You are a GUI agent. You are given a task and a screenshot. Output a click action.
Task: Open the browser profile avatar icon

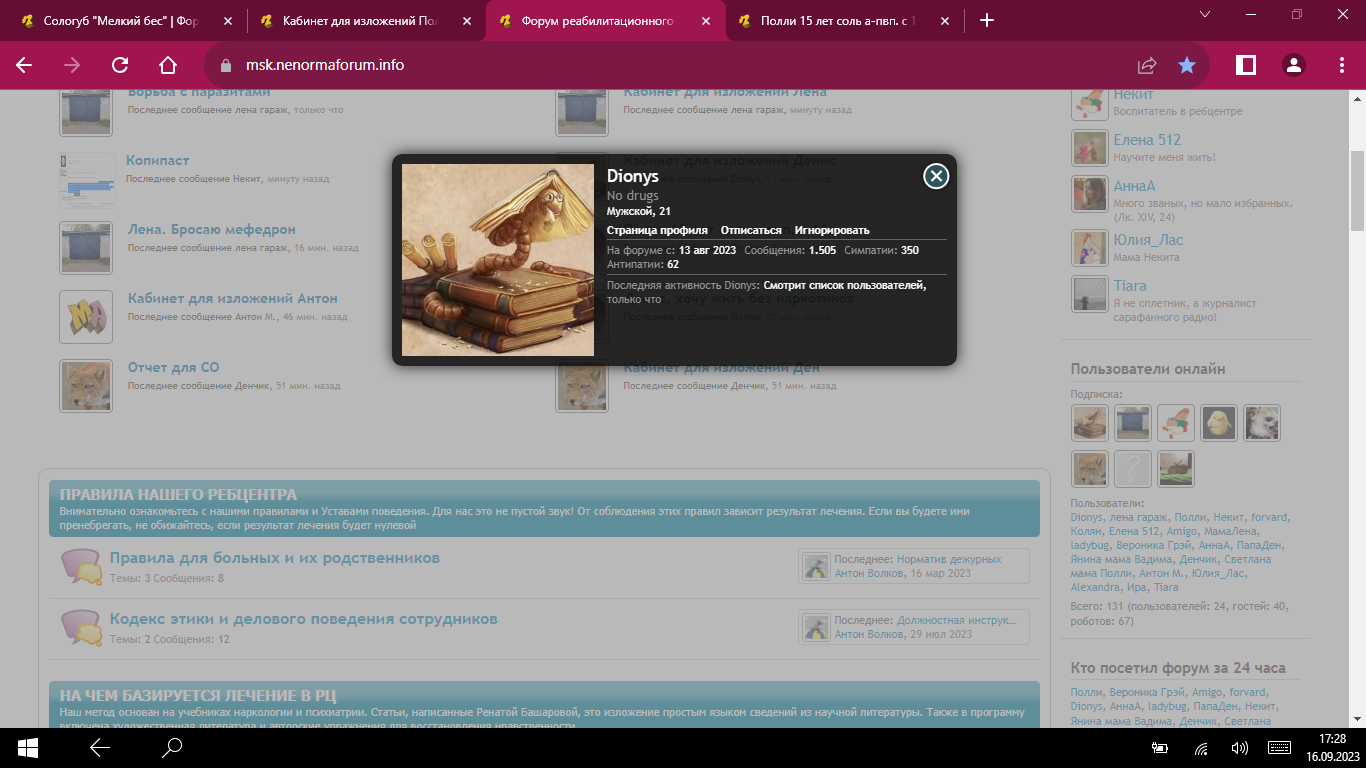pos(1294,65)
